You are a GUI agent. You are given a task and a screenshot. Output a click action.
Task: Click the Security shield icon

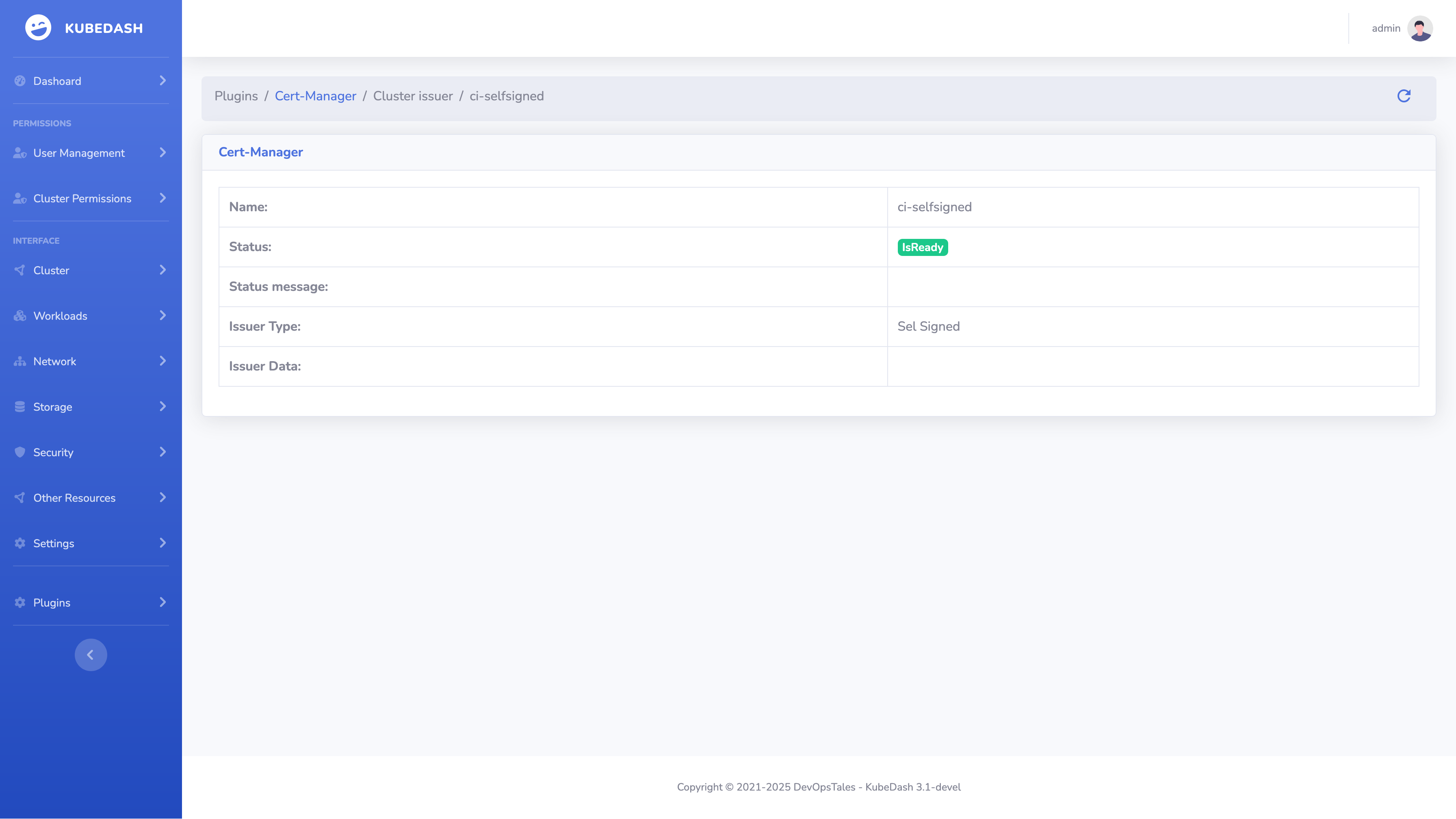[20, 452]
